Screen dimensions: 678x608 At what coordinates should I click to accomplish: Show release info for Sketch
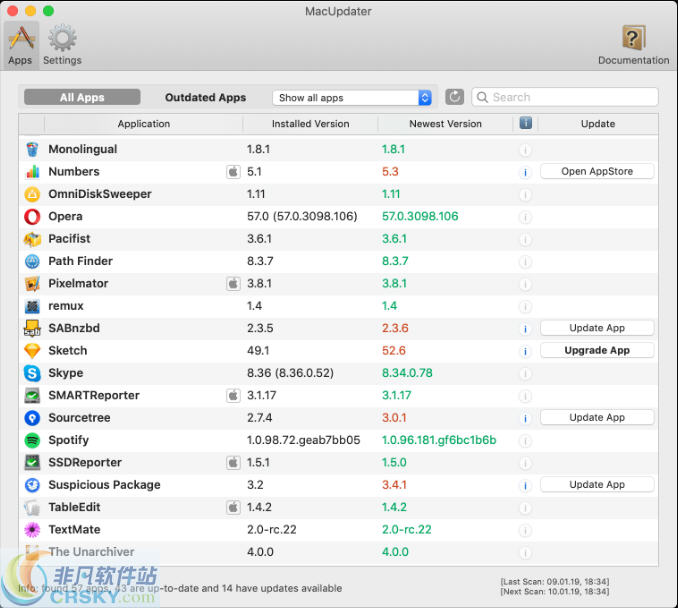coord(525,352)
